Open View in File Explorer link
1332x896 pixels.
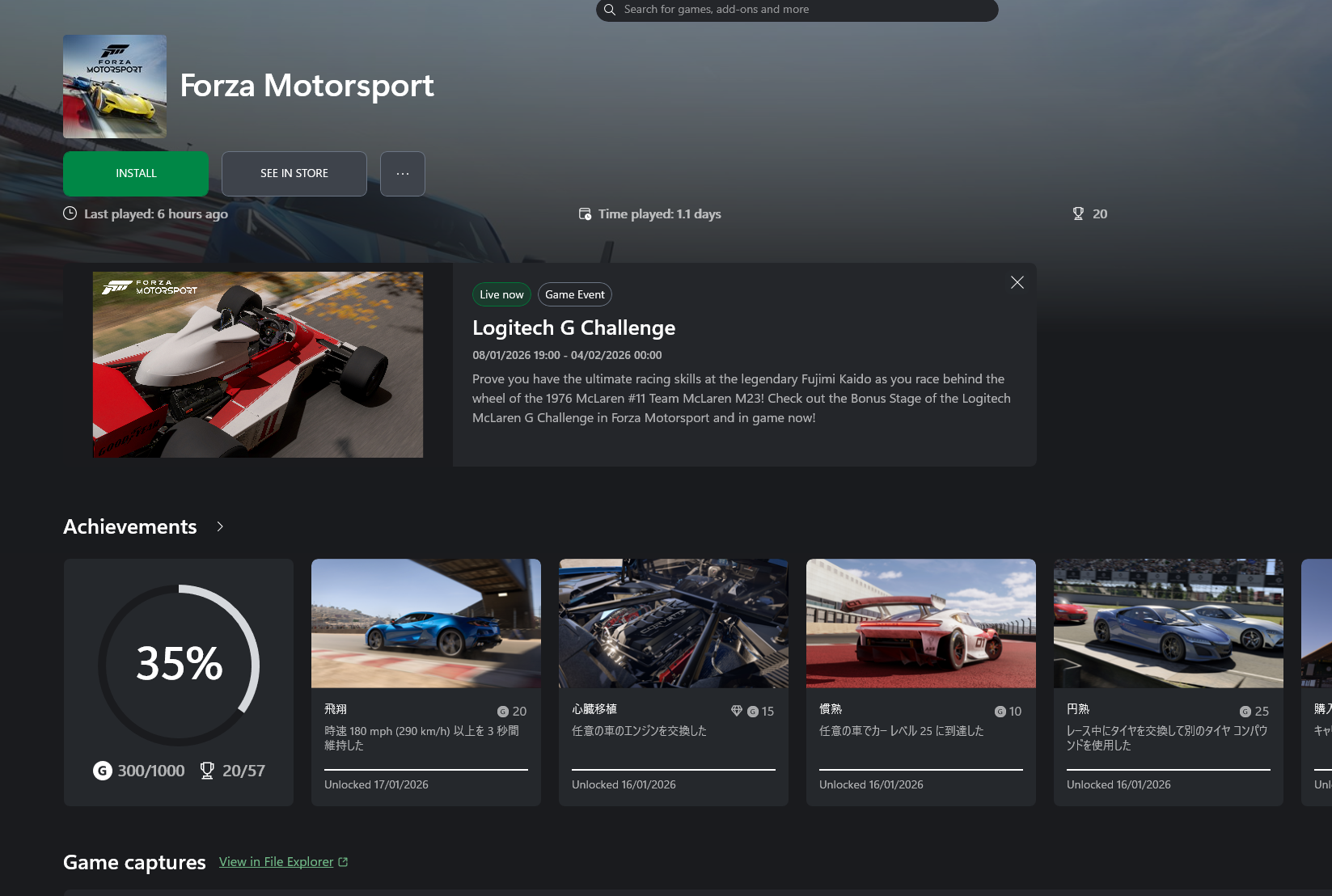[x=276, y=862]
